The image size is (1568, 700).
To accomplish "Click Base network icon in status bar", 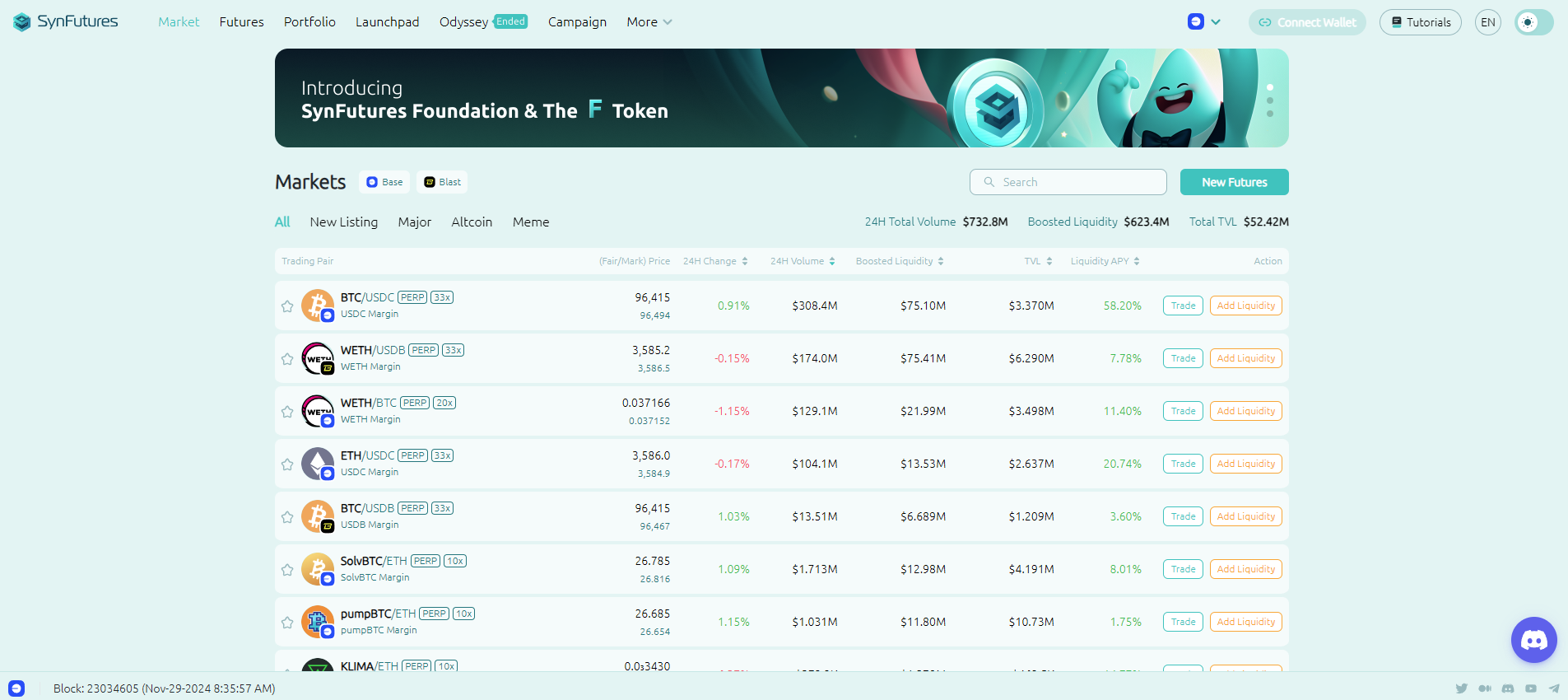I will (x=16, y=688).
